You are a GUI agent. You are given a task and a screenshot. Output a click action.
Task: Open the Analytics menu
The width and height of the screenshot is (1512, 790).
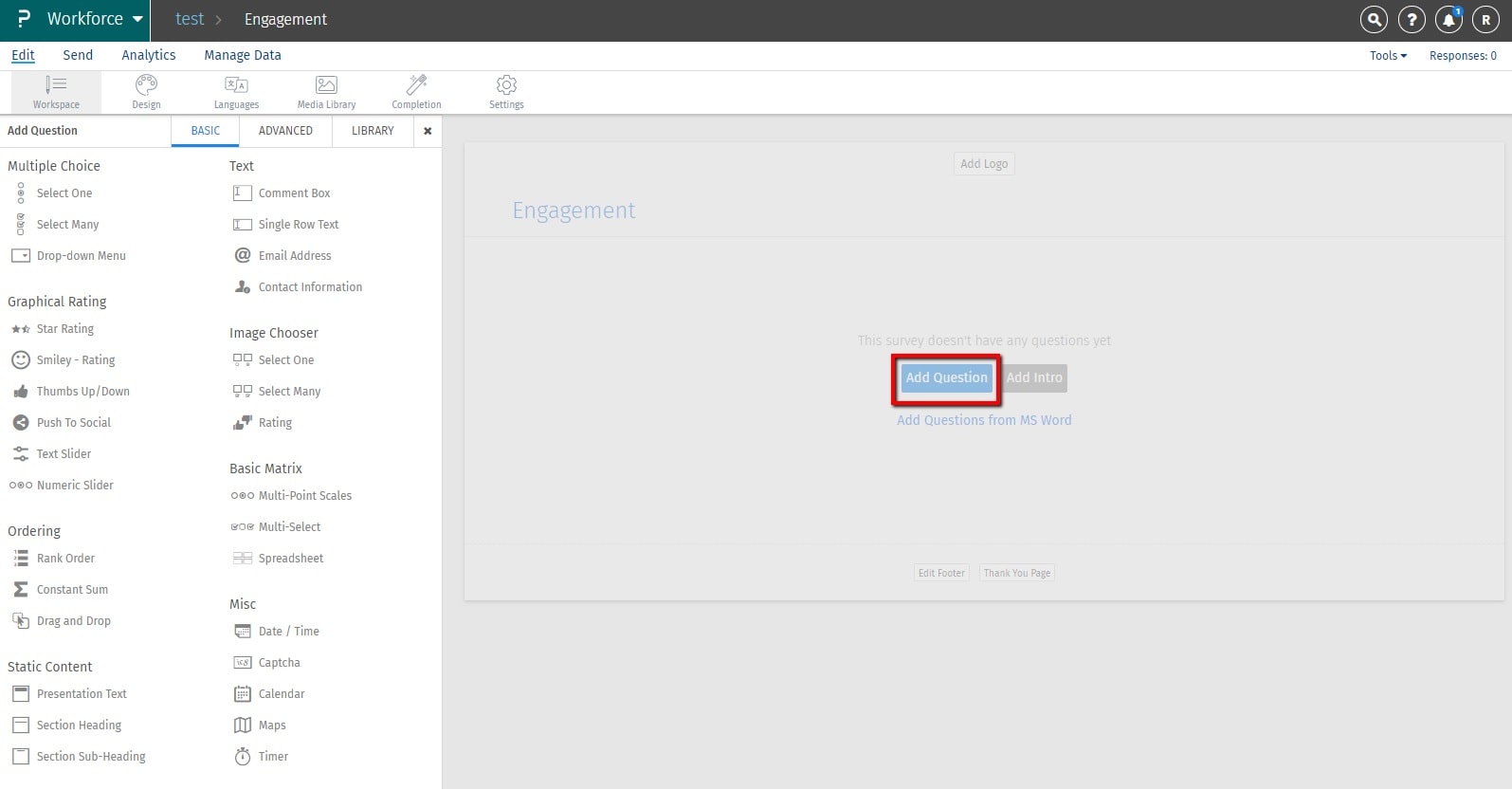[149, 55]
